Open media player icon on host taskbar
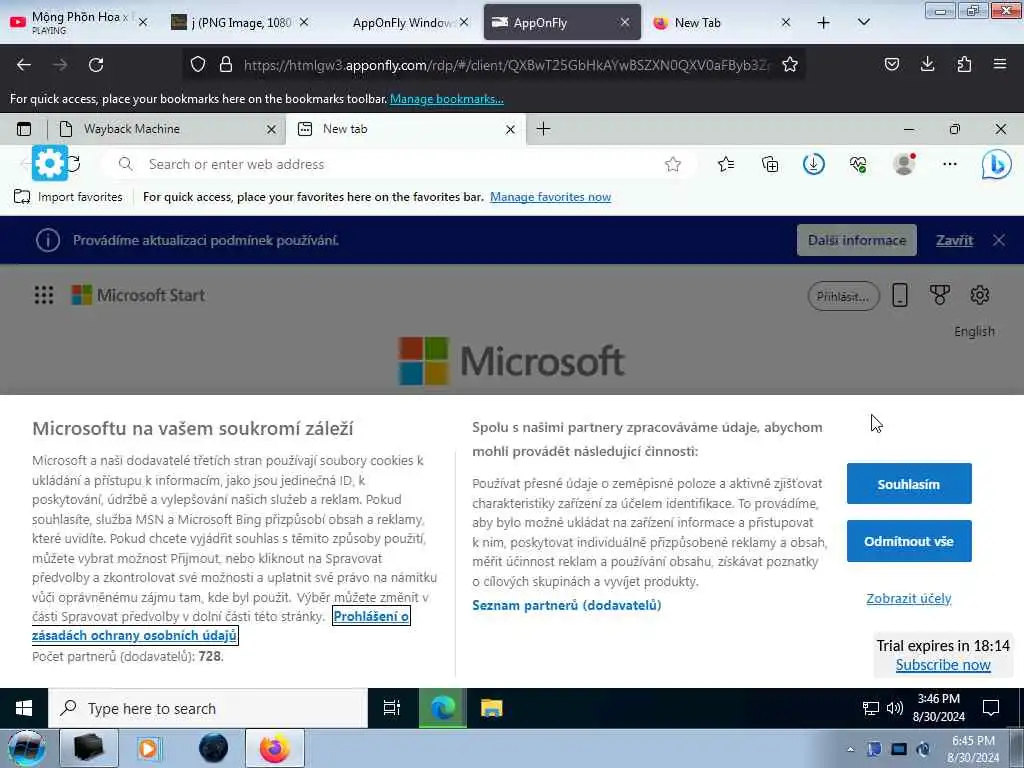 150,748
